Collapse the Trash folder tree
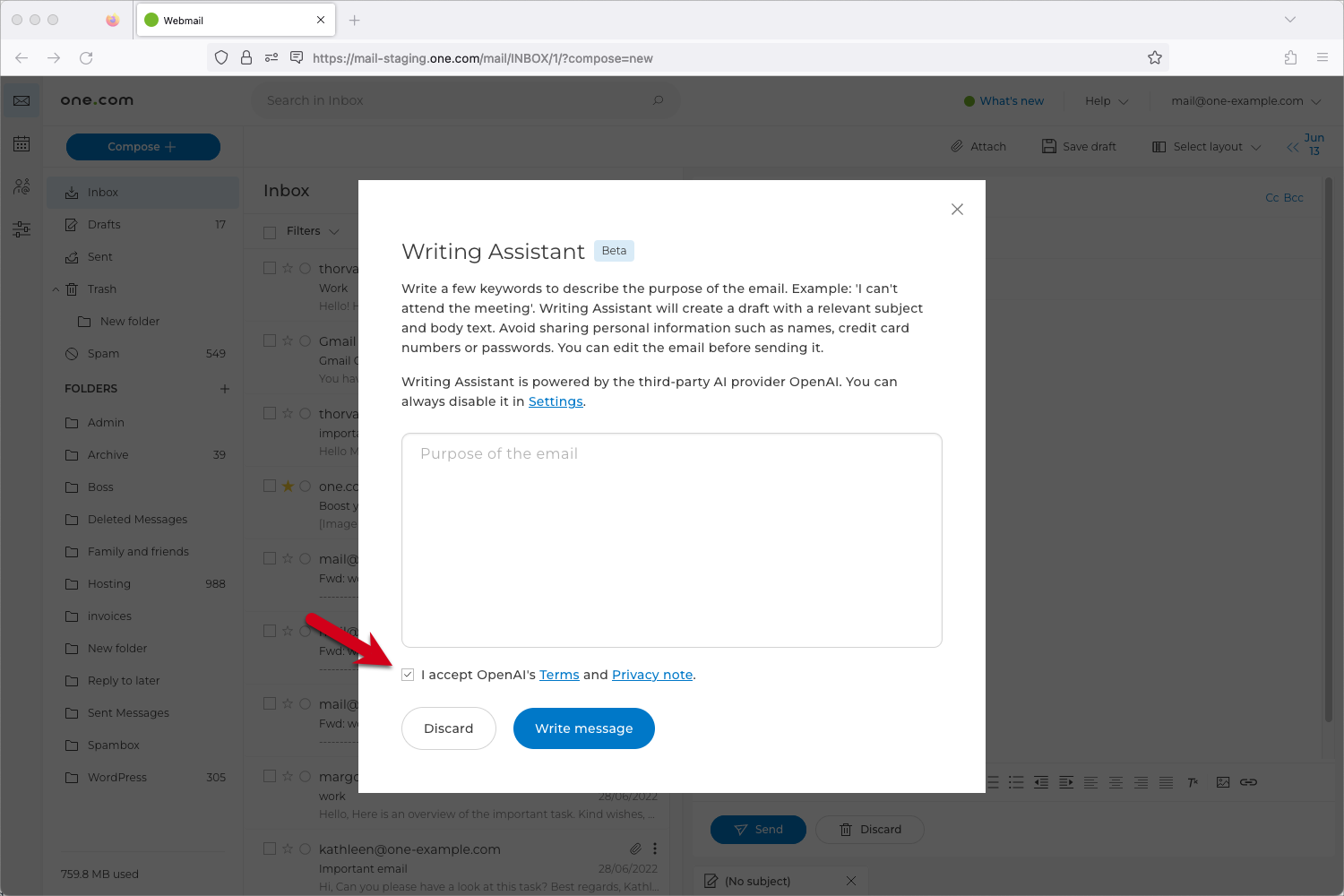The width and height of the screenshot is (1344, 896). (56, 289)
